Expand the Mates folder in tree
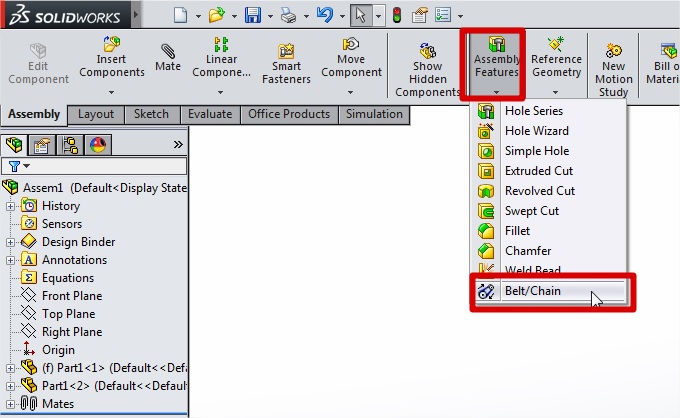 [11, 404]
